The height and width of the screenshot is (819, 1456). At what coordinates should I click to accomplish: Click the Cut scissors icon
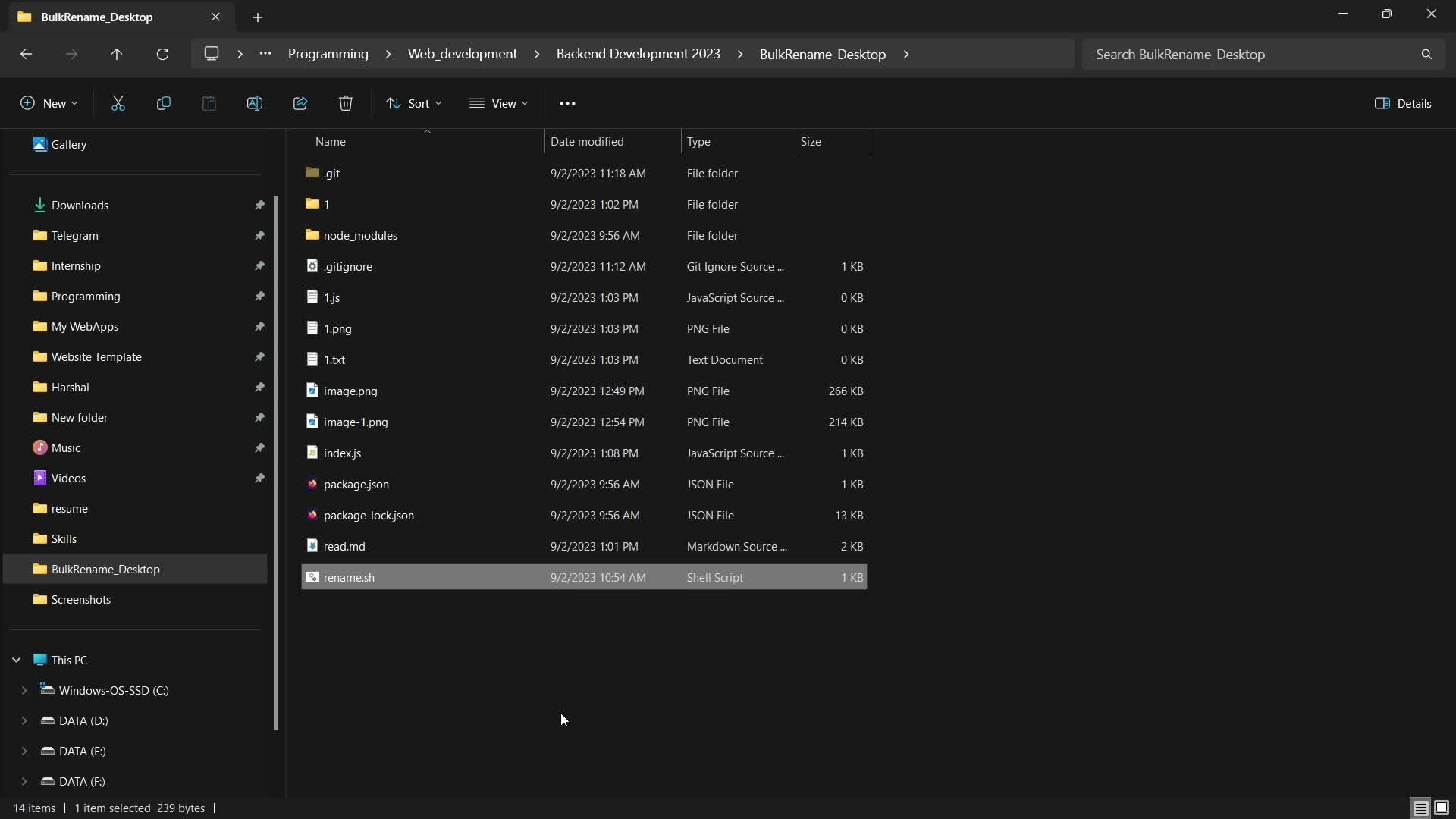118,103
